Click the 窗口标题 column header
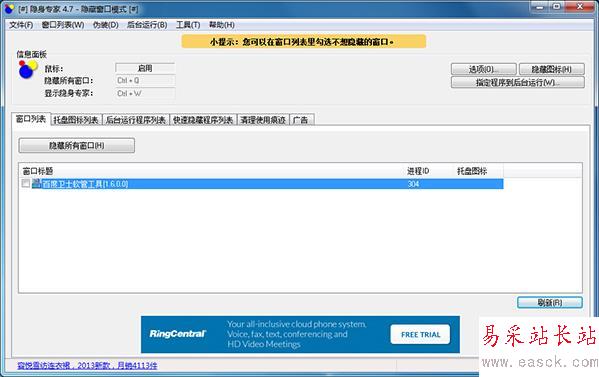The image size is (599, 377). pos(211,171)
